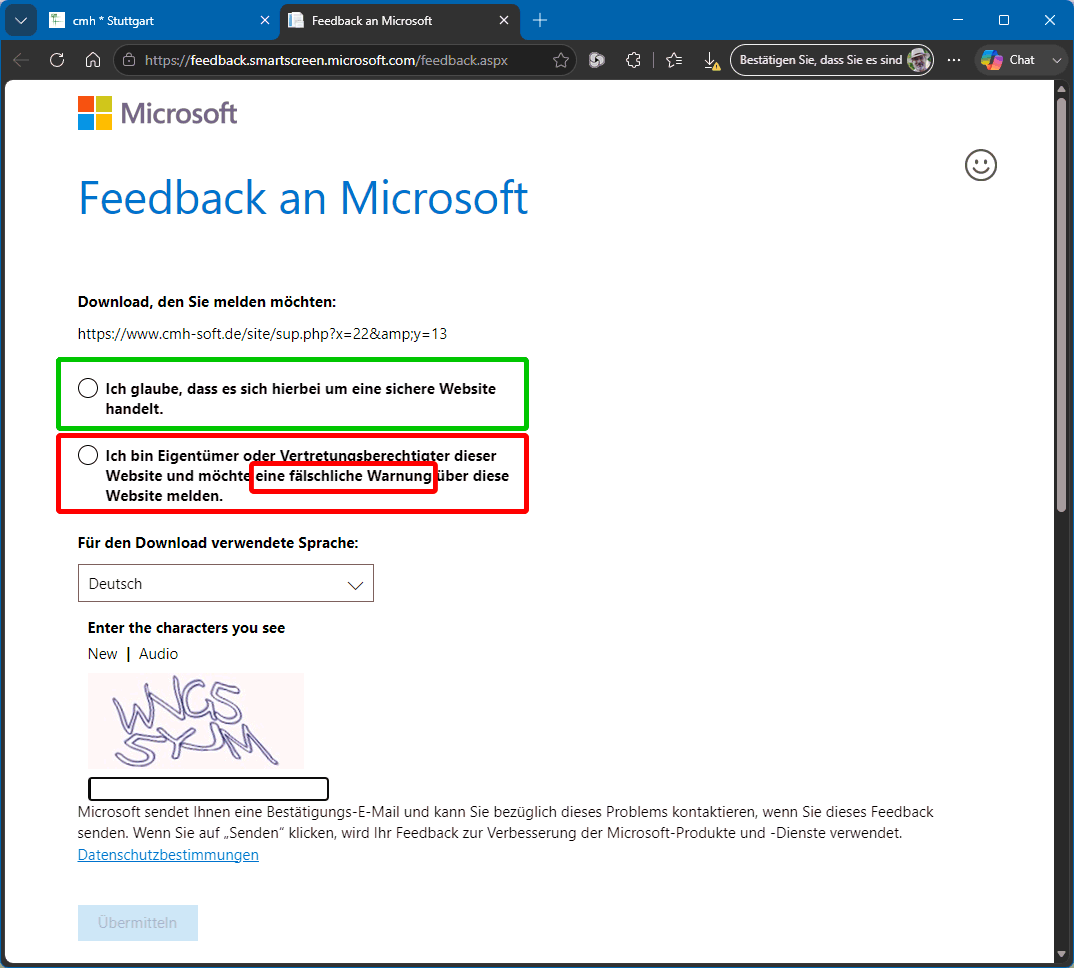Go to the browser home page
The width and height of the screenshot is (1074, 968).
click(93, 60)
